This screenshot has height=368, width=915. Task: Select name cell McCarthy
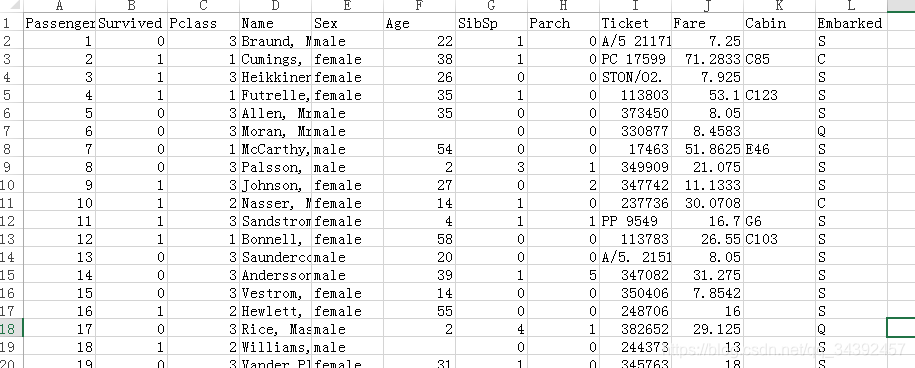pyautogui.click(x=275, y=149)
